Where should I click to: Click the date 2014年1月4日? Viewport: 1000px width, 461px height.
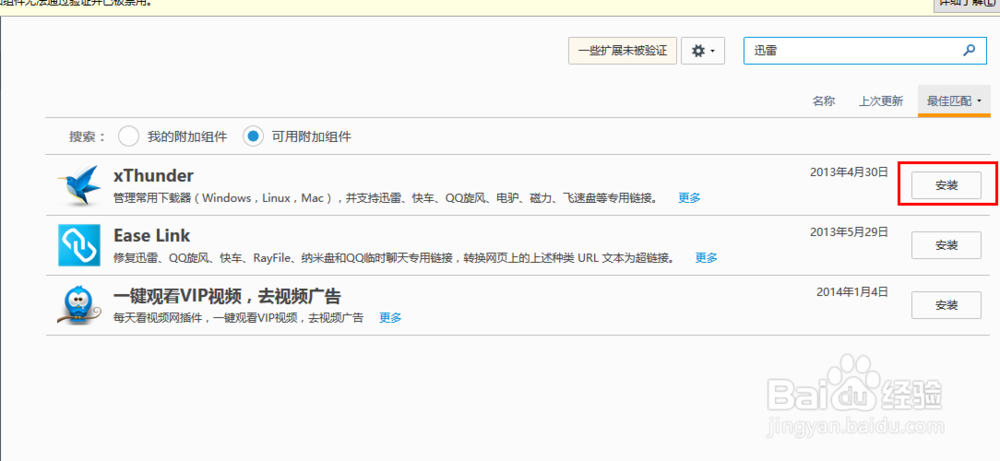(852, 292)
